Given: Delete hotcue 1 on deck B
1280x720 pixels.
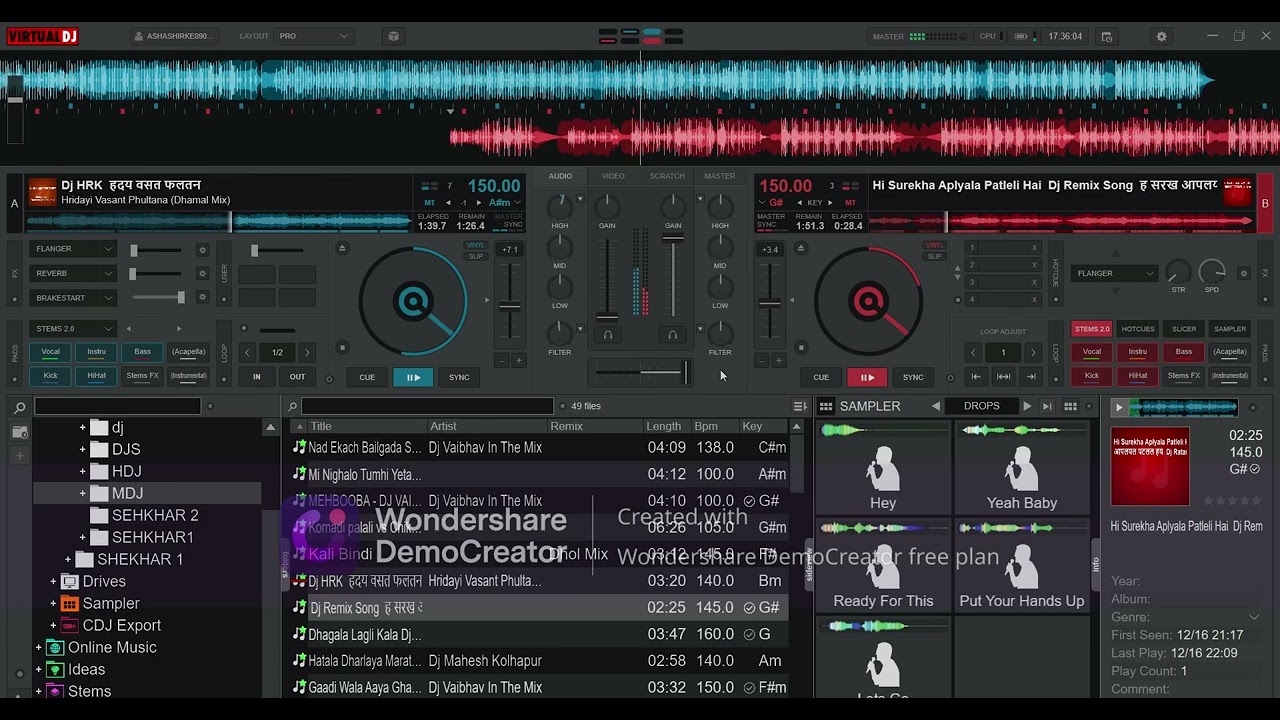Looking at the screenshot, I should [x=1034, y=247].
